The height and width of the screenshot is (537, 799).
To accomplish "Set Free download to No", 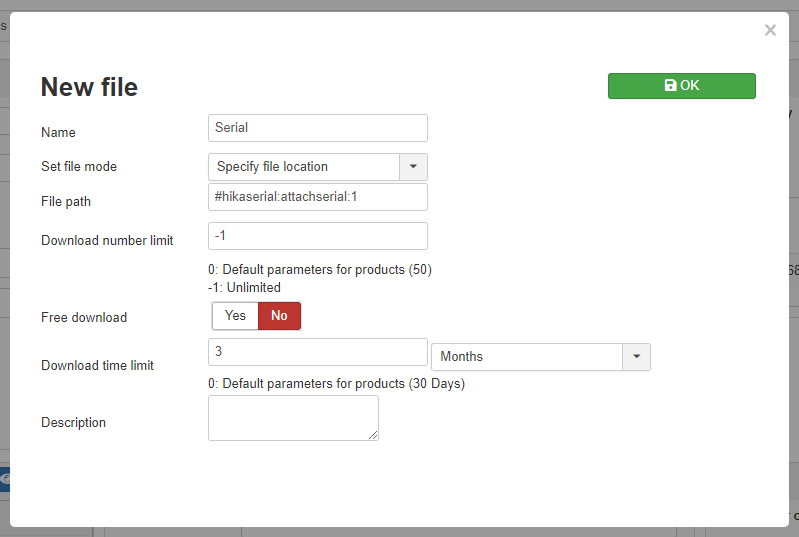I will (279, 316).
